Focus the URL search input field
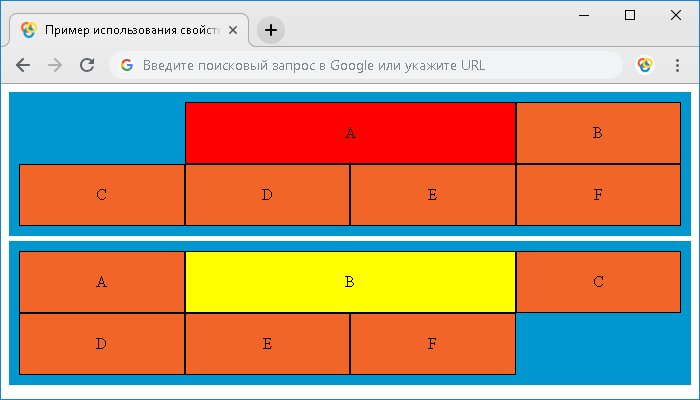This screenshot has height=400, width=700. tap(366, 65)
